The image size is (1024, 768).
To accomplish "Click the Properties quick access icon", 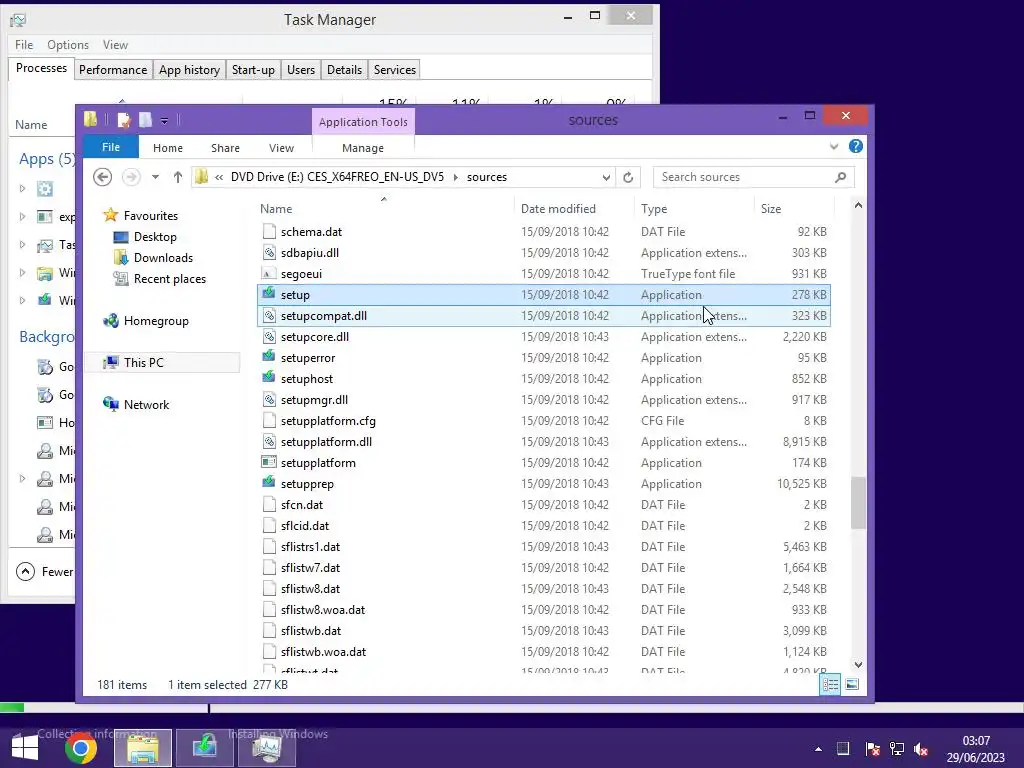I will pyautogui.click(x=123, y=120).
